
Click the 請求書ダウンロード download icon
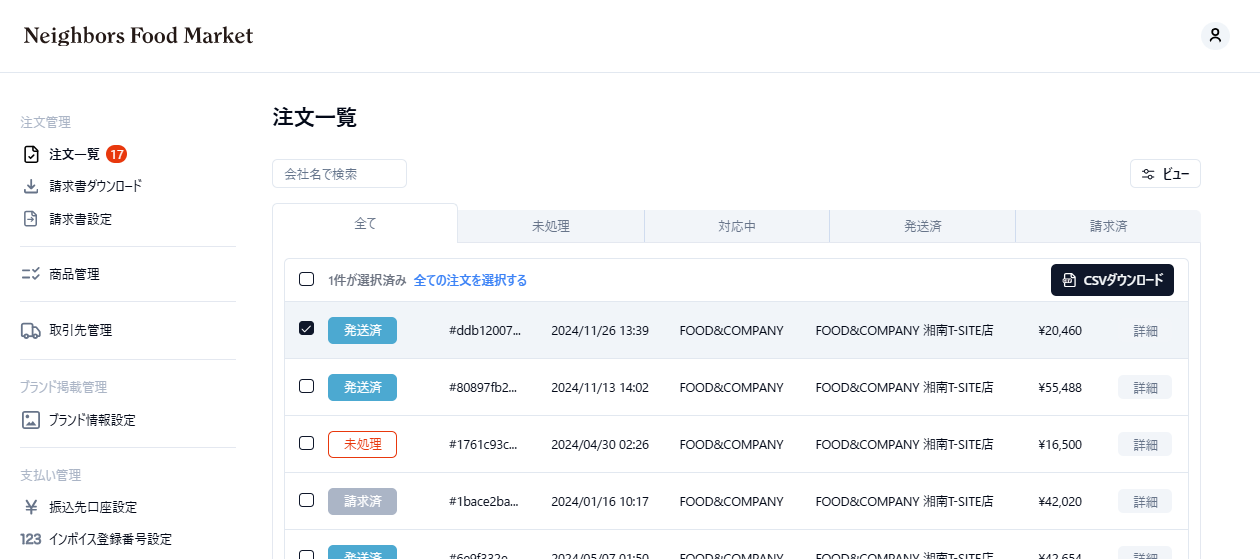pos(31,186)
